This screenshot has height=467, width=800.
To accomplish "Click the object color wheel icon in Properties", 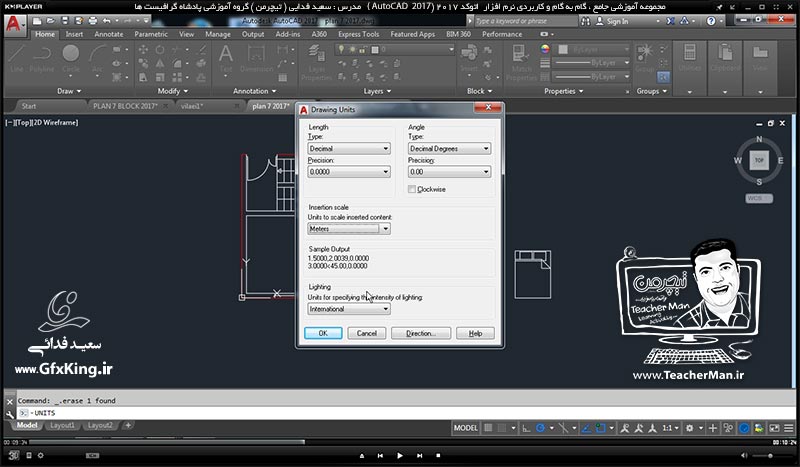I will (545, 50).
